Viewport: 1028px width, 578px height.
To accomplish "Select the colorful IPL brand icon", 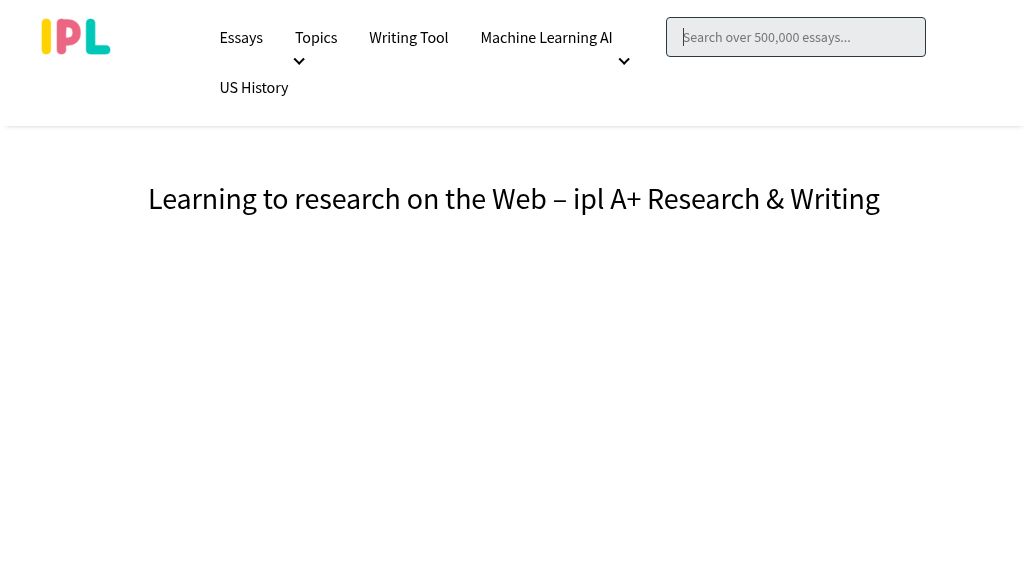I will [76, 36].
